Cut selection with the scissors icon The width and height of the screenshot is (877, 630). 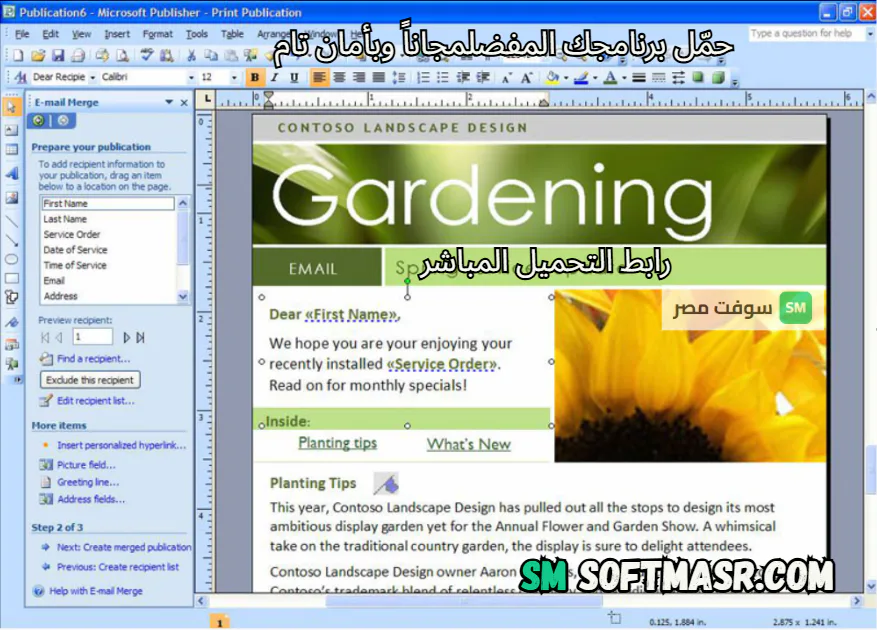(x=191, y=55)
